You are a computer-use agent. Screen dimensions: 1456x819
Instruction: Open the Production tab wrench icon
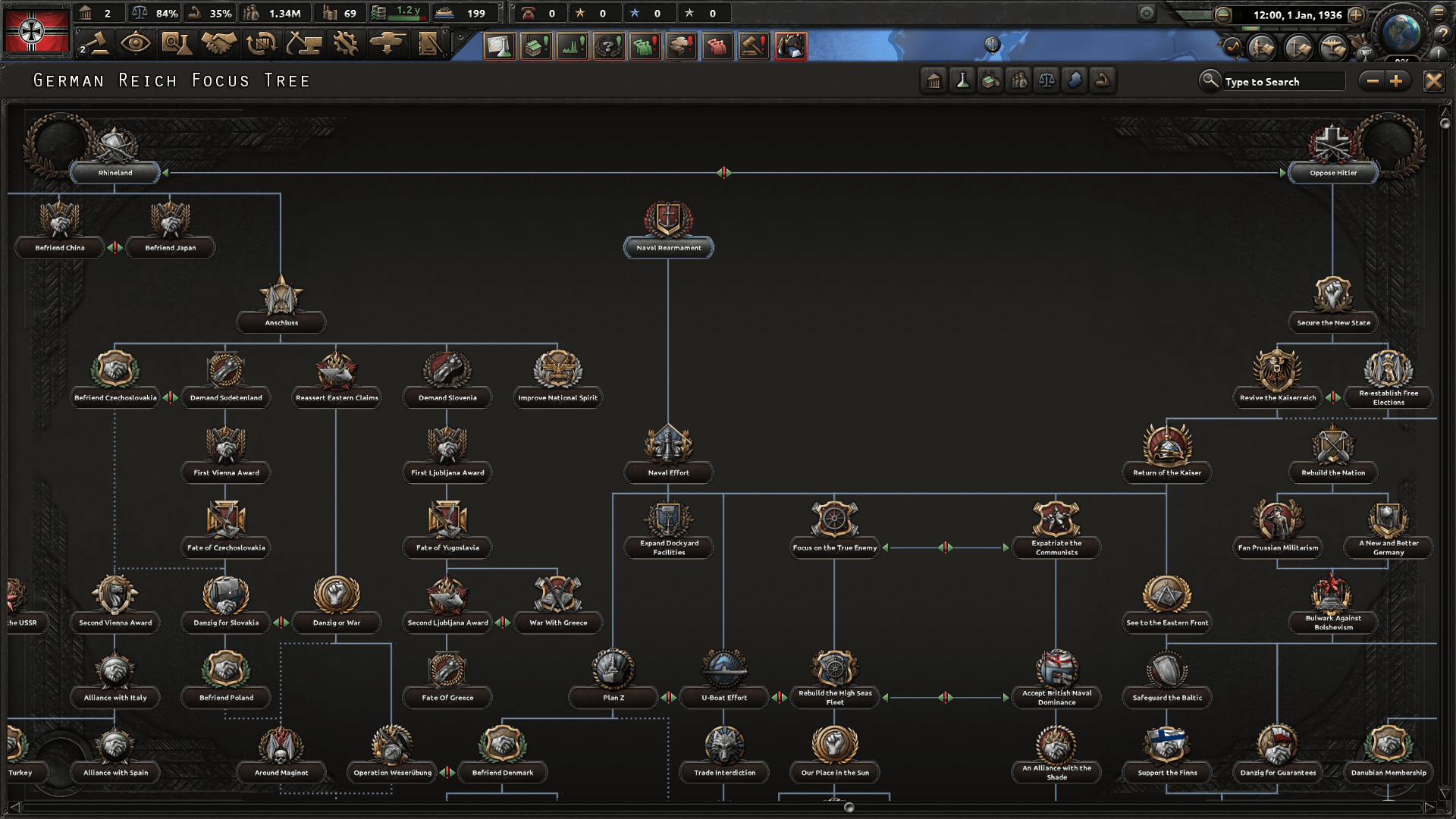coord(345,44)
